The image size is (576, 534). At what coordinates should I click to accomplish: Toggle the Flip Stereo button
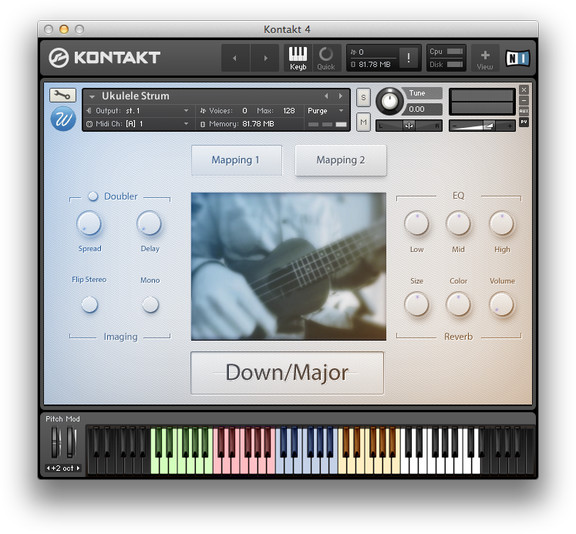tap(89, 304)
